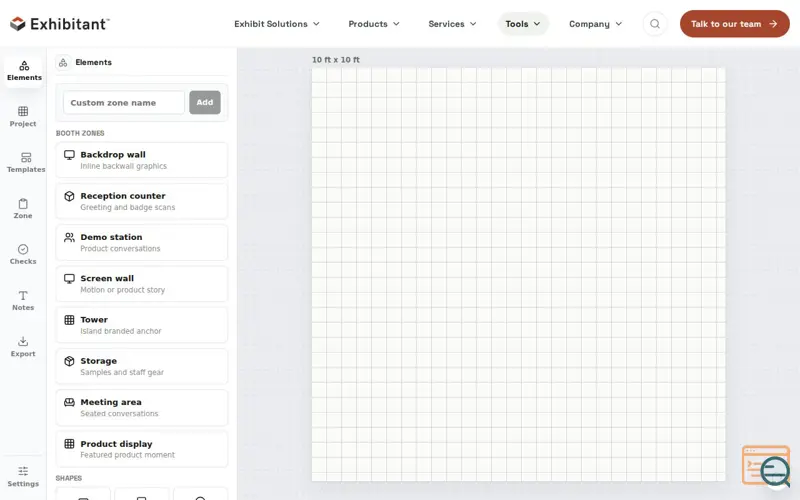This screenshot has height=500, width=800.
Task: Expand the Tools menu
Action: pyautogui.click(x=523, y=24)
